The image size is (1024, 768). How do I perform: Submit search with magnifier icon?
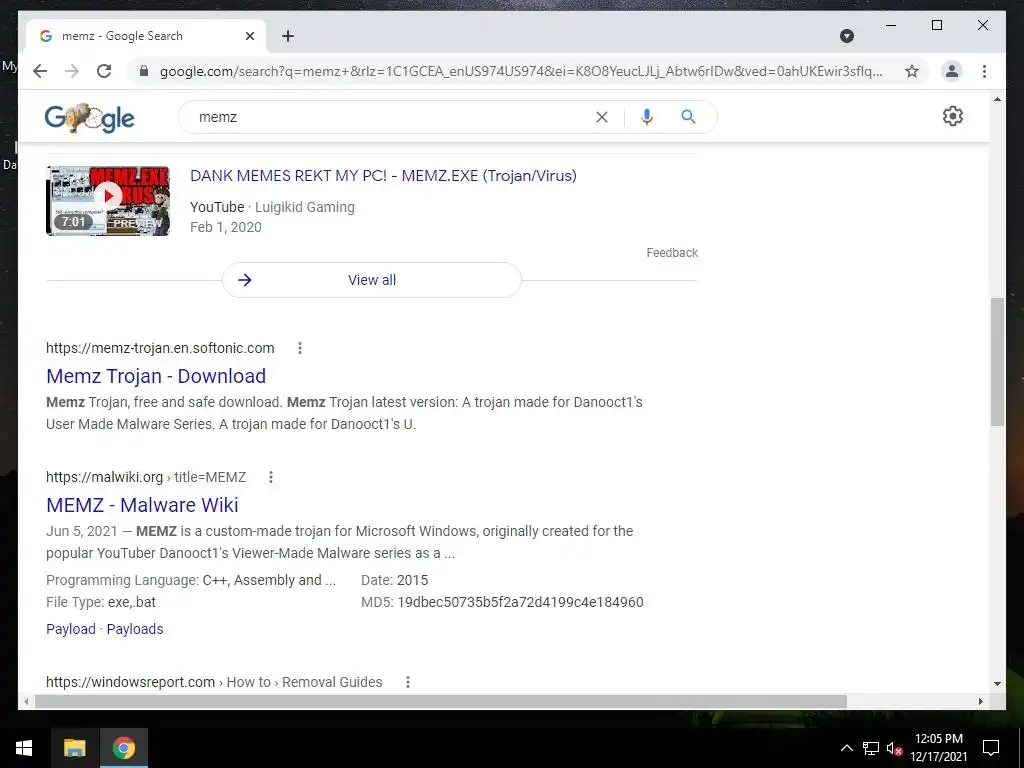click(688, 117)
